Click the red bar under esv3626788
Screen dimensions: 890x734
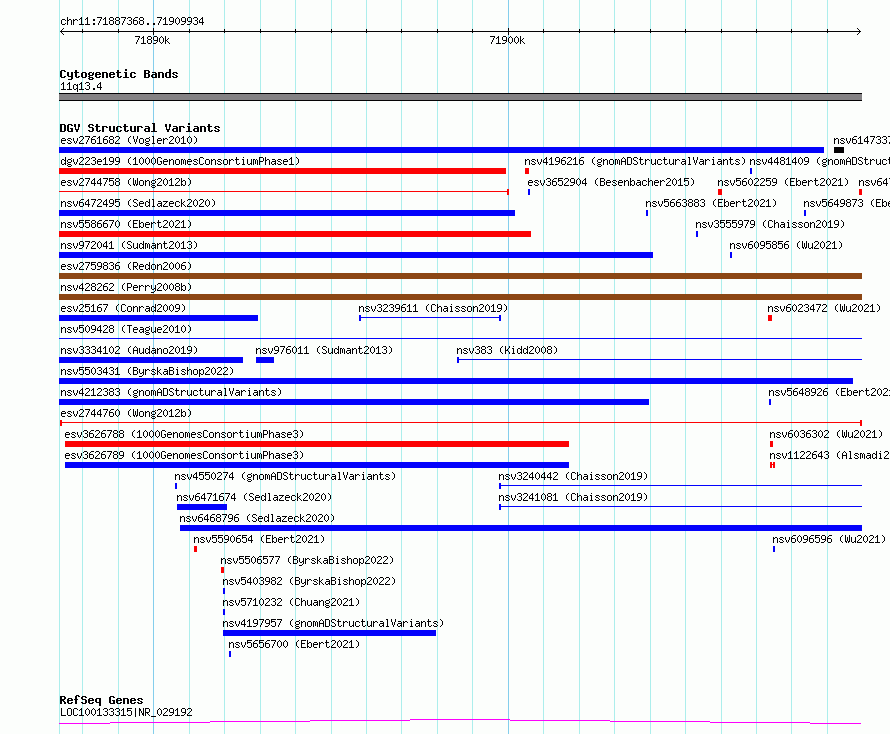coord(317,444)
